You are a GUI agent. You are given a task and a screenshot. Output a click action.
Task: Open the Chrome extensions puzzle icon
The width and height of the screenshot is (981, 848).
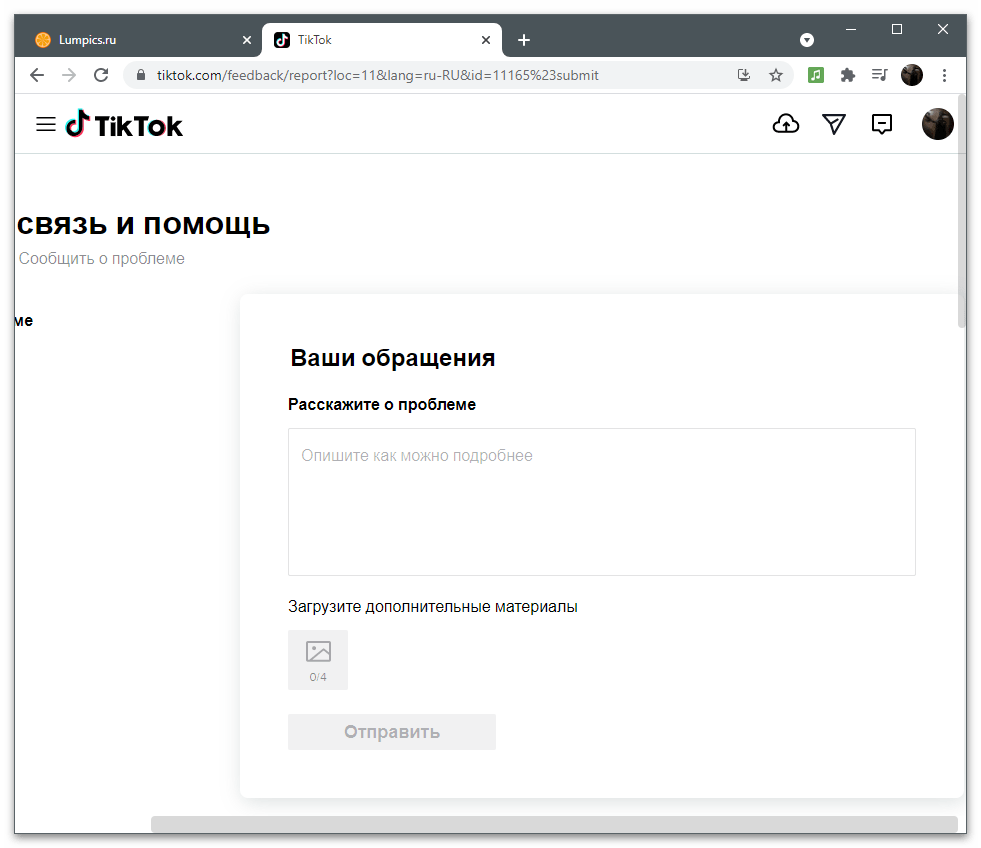point(848,75)
